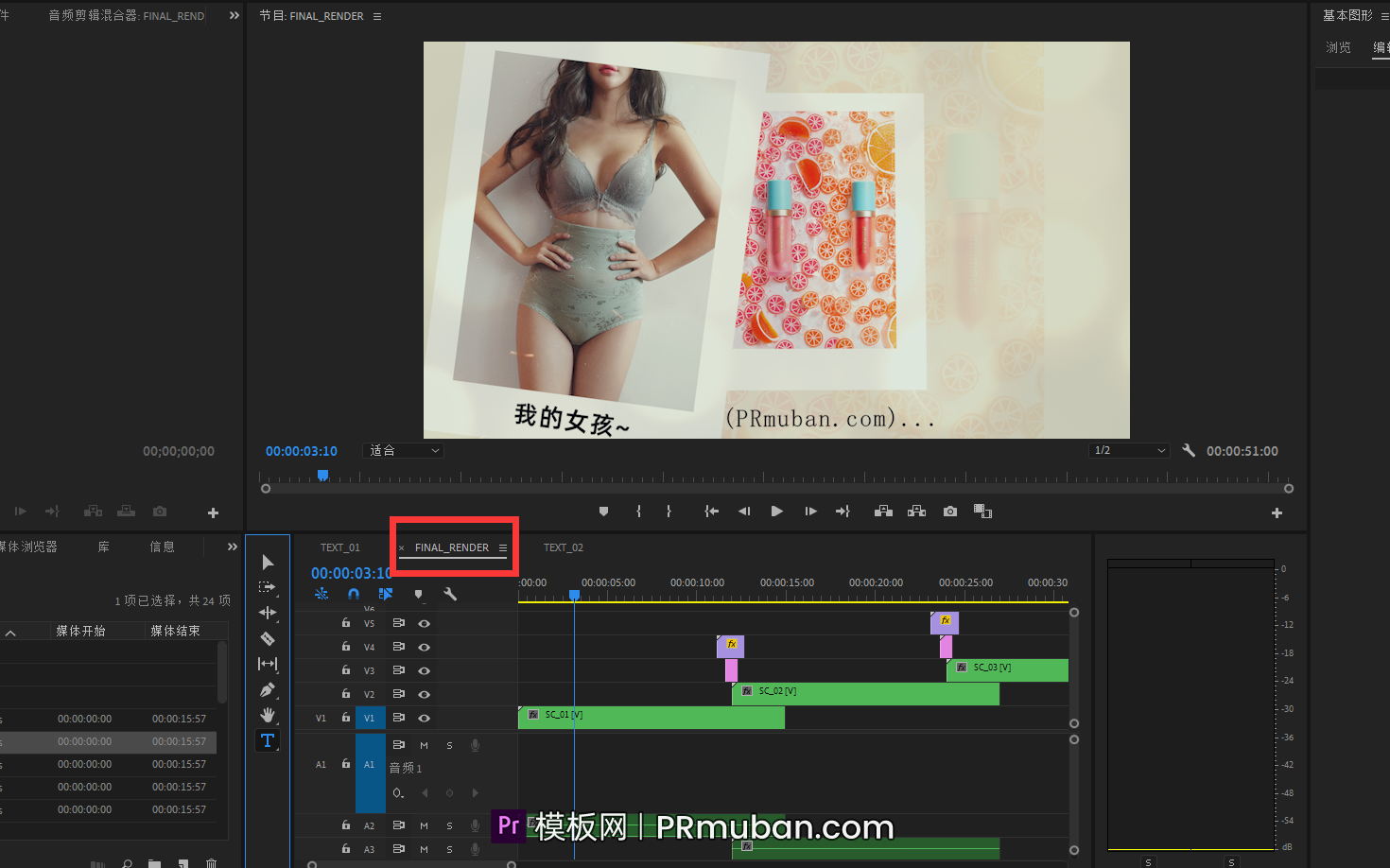Screen dimensions: 1390x868
Task: Select the SC_03 [V] clip
Action: 1007,670
